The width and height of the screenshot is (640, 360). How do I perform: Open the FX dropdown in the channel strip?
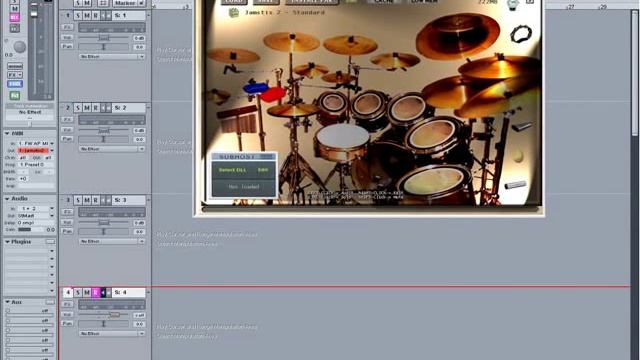click(x=15, y=75)
